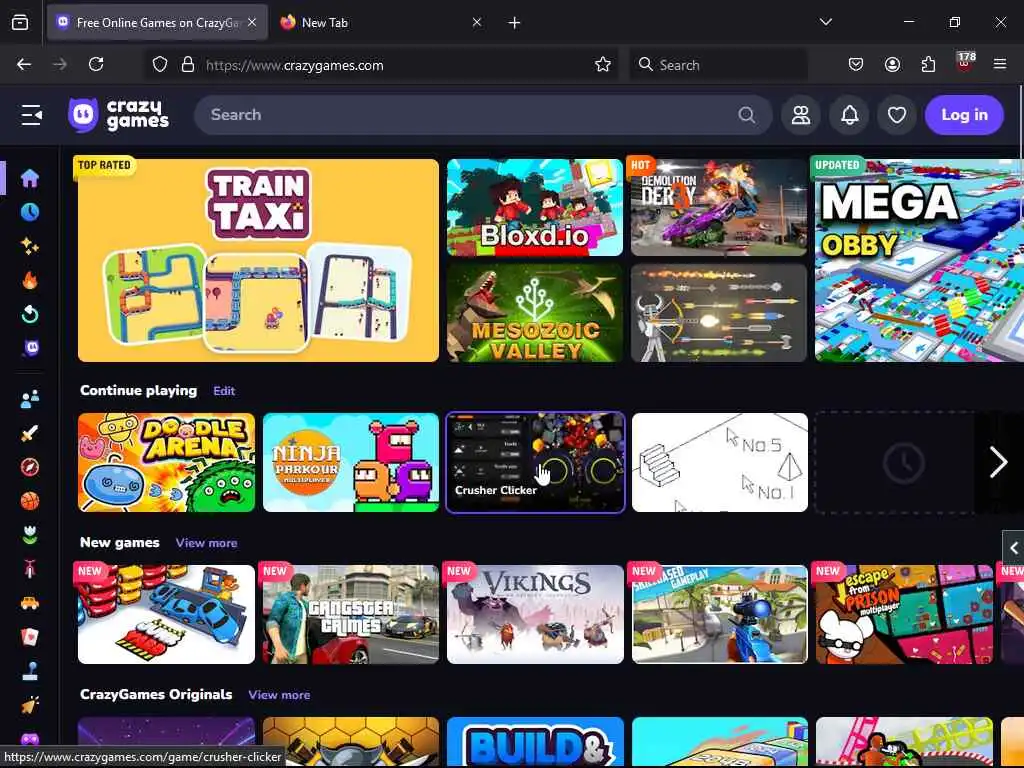The width and height of the screenshot is (1024, 768).
Task: Click the Log in button
Action: pos(964,115)
